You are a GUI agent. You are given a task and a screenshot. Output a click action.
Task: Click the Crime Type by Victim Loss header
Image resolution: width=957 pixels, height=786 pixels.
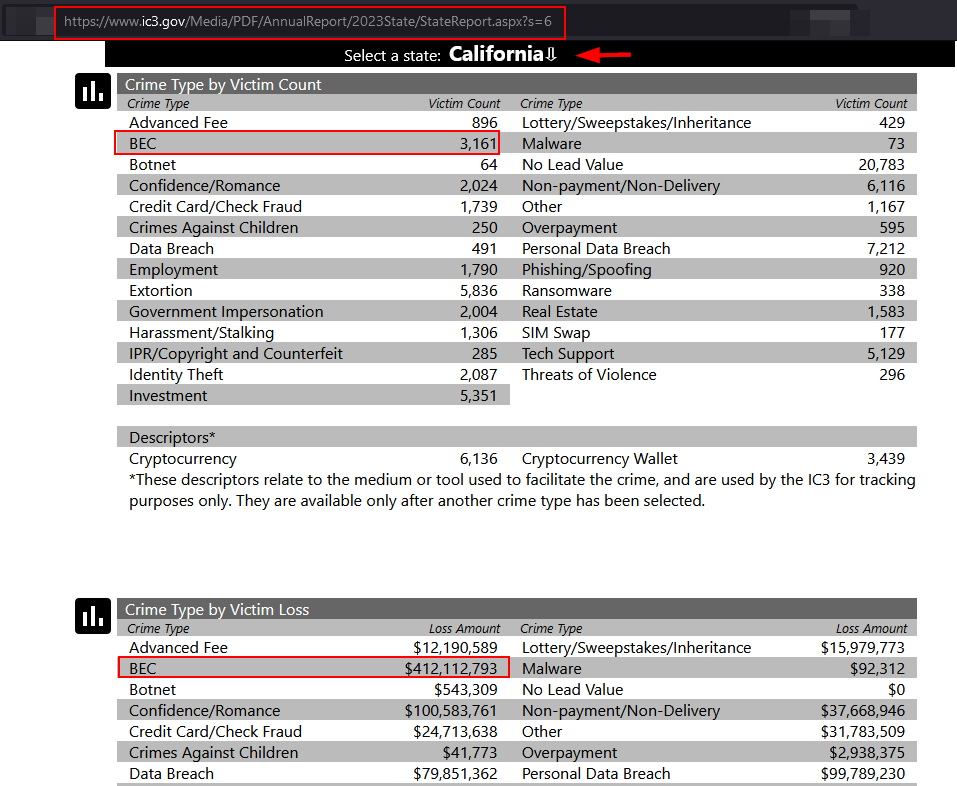(x=217, y=610)
